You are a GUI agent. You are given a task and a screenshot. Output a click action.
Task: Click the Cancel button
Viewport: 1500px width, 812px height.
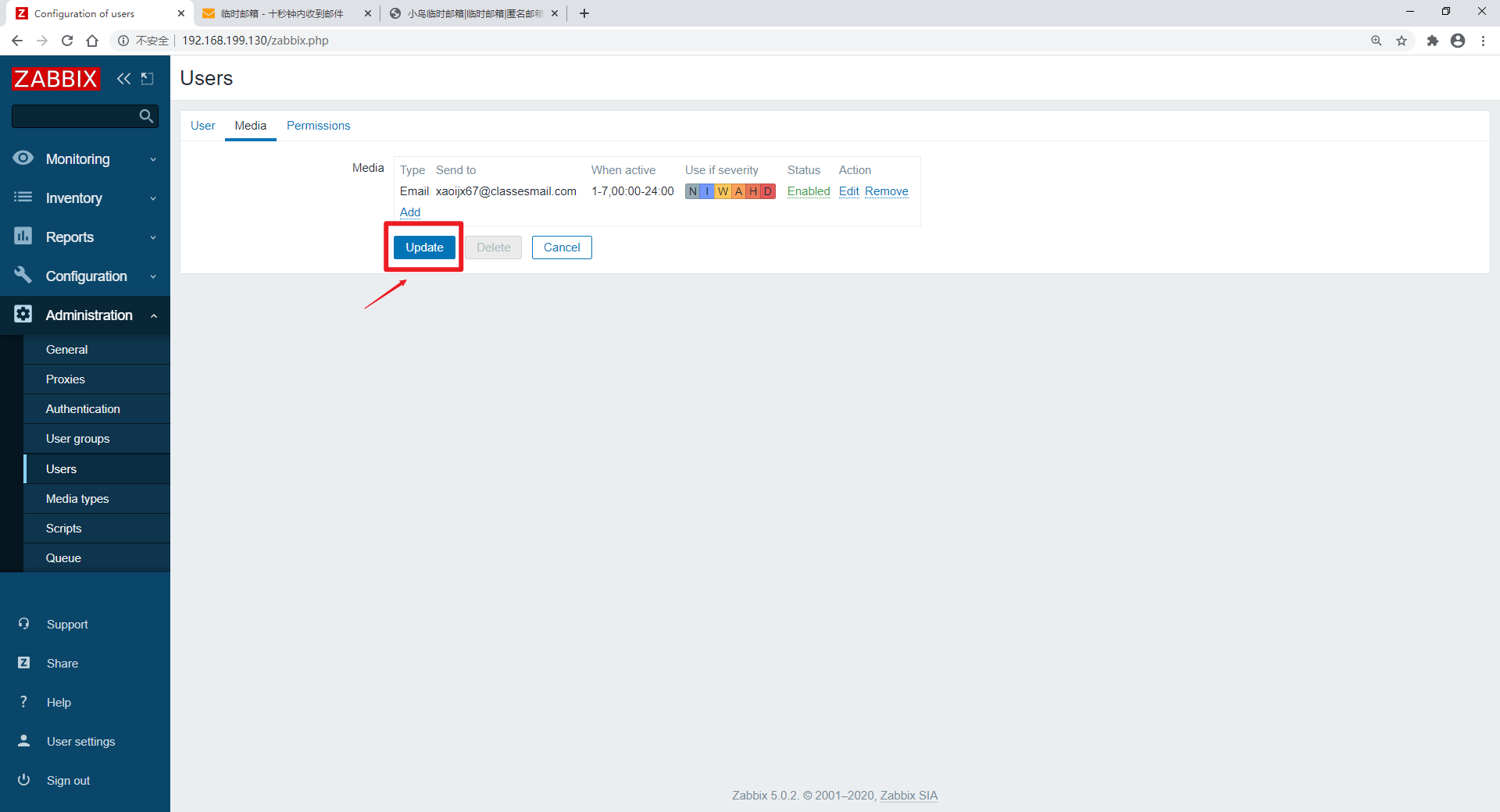(562, 248)
